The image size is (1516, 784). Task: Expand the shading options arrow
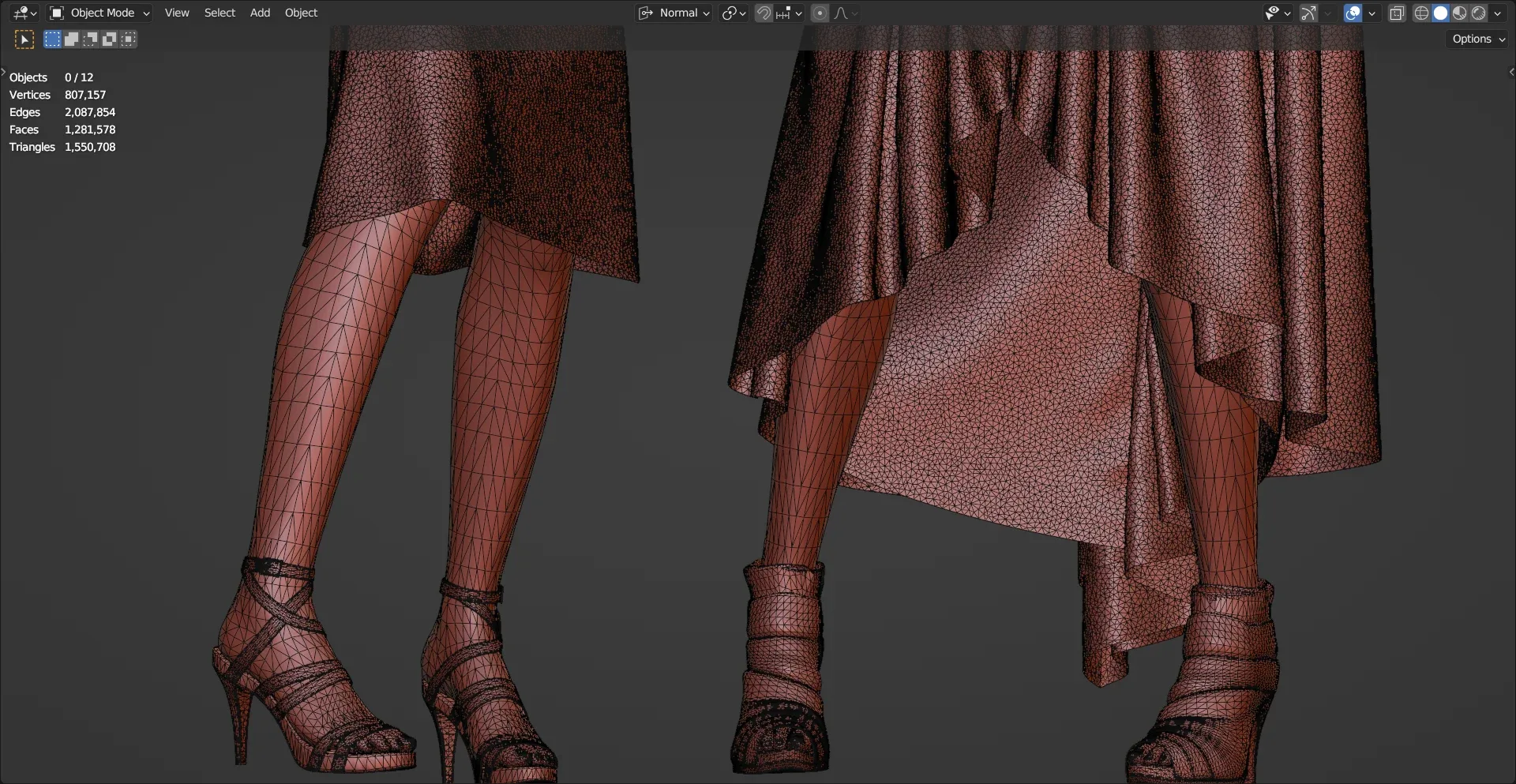[1497, 13]
